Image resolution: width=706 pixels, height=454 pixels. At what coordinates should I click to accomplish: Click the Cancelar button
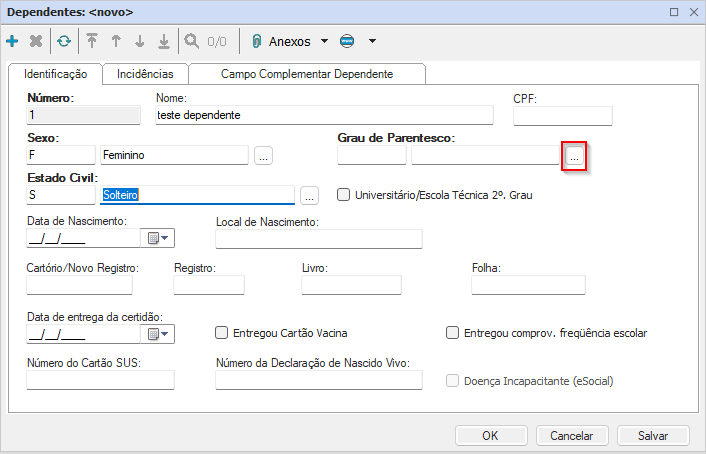572,435
